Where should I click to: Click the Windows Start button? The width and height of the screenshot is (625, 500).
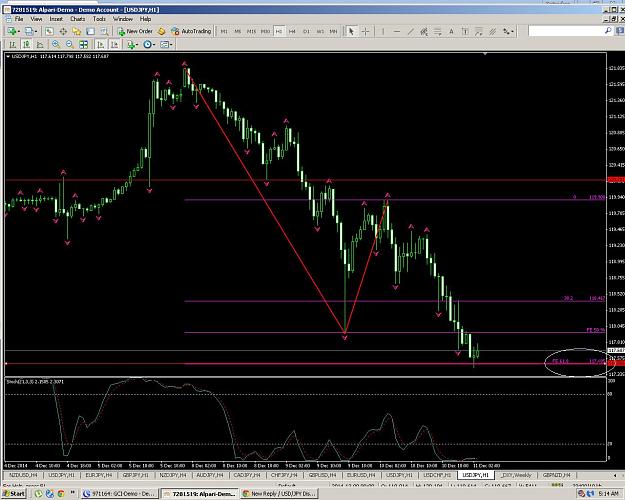click(14, 494)
